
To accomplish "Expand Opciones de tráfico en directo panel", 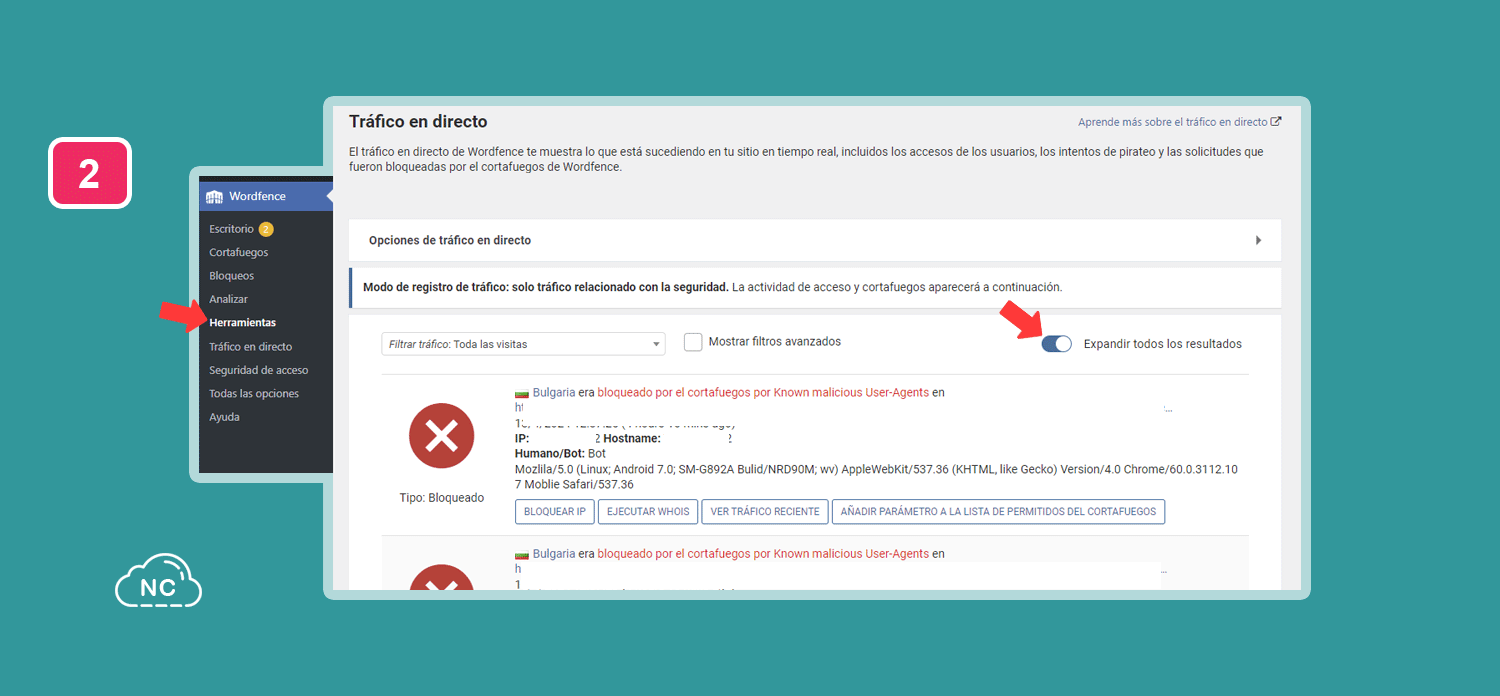I will 815,240.
